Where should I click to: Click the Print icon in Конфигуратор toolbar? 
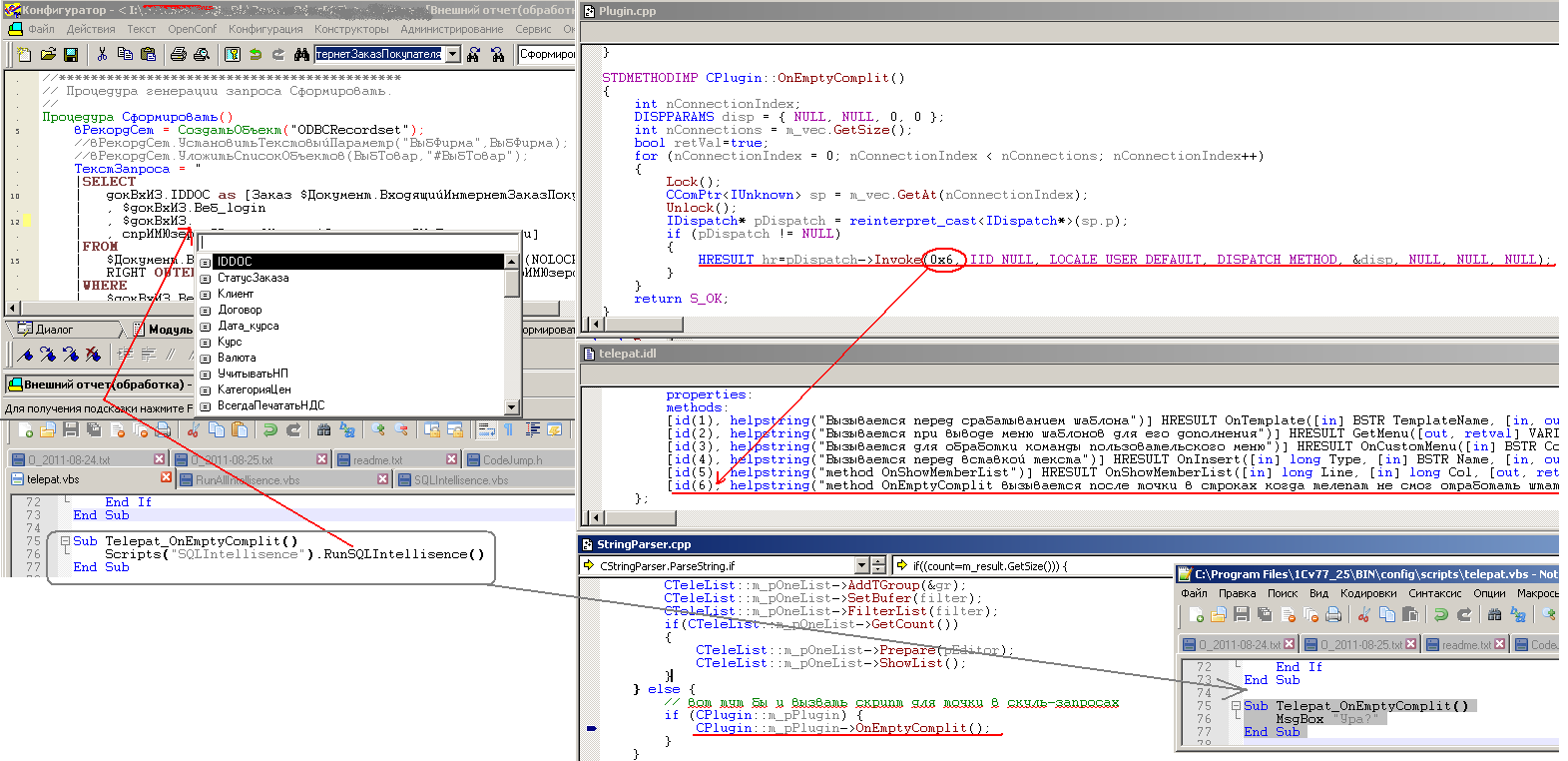(178, 54)
